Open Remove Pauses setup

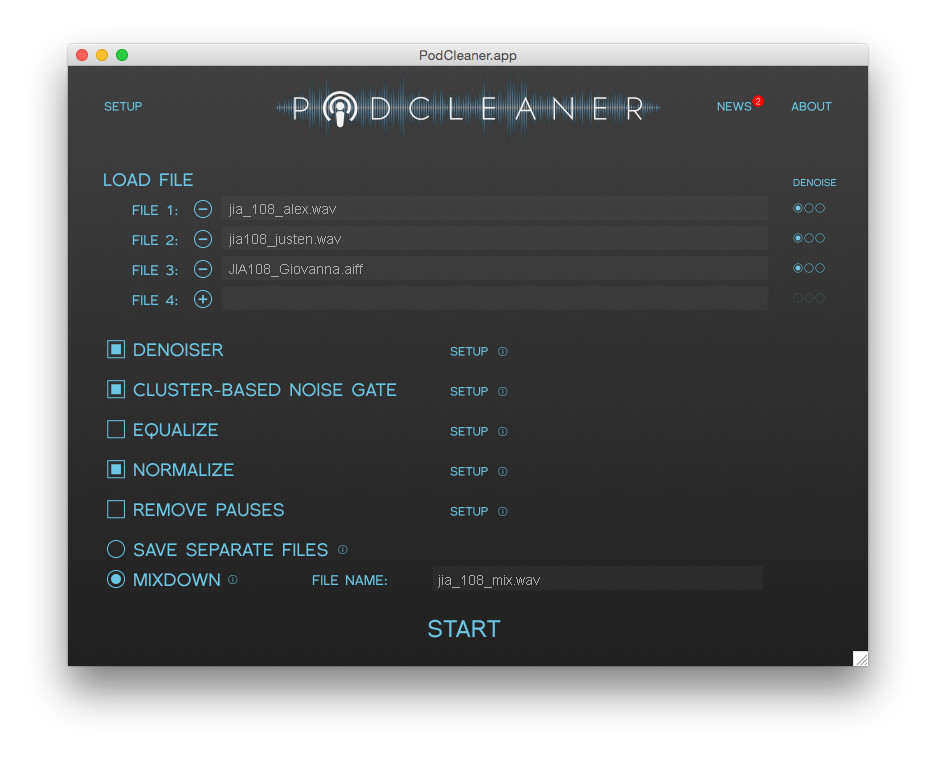(469, 512)
